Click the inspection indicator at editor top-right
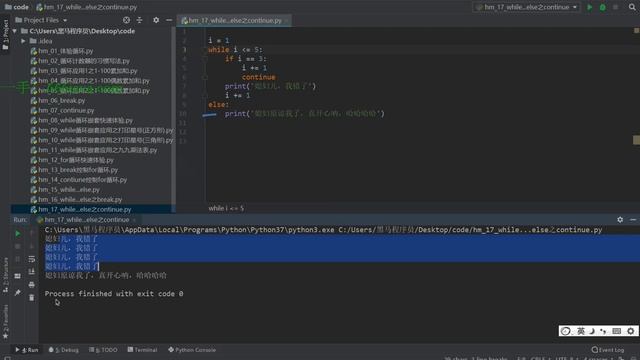 coord(636,31)
